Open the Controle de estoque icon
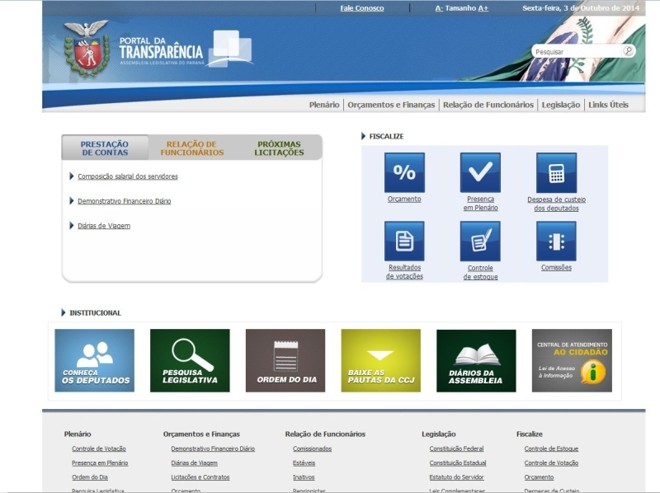660x493 pixels. click(x=480, y=241)
